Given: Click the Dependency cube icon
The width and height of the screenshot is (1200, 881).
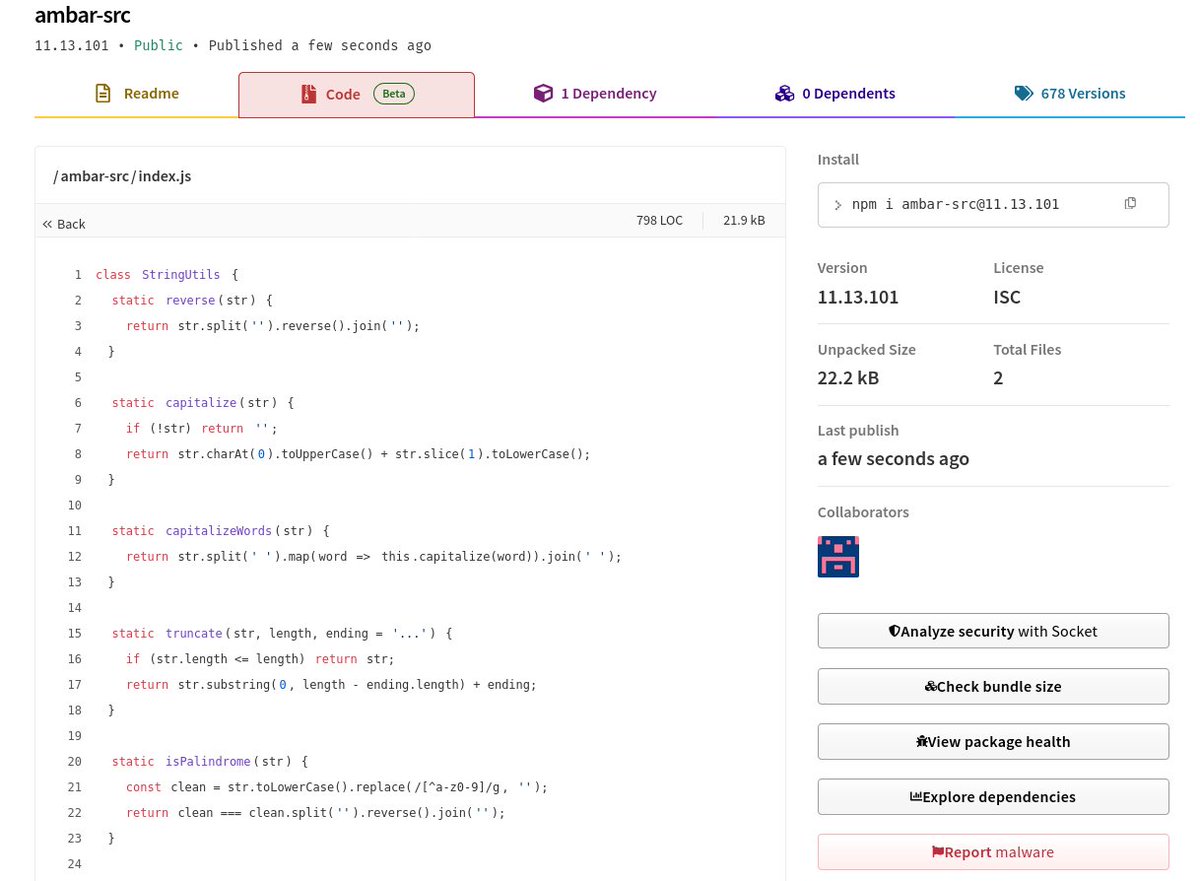Looking at the screenshot, I should tap(542, 94).
